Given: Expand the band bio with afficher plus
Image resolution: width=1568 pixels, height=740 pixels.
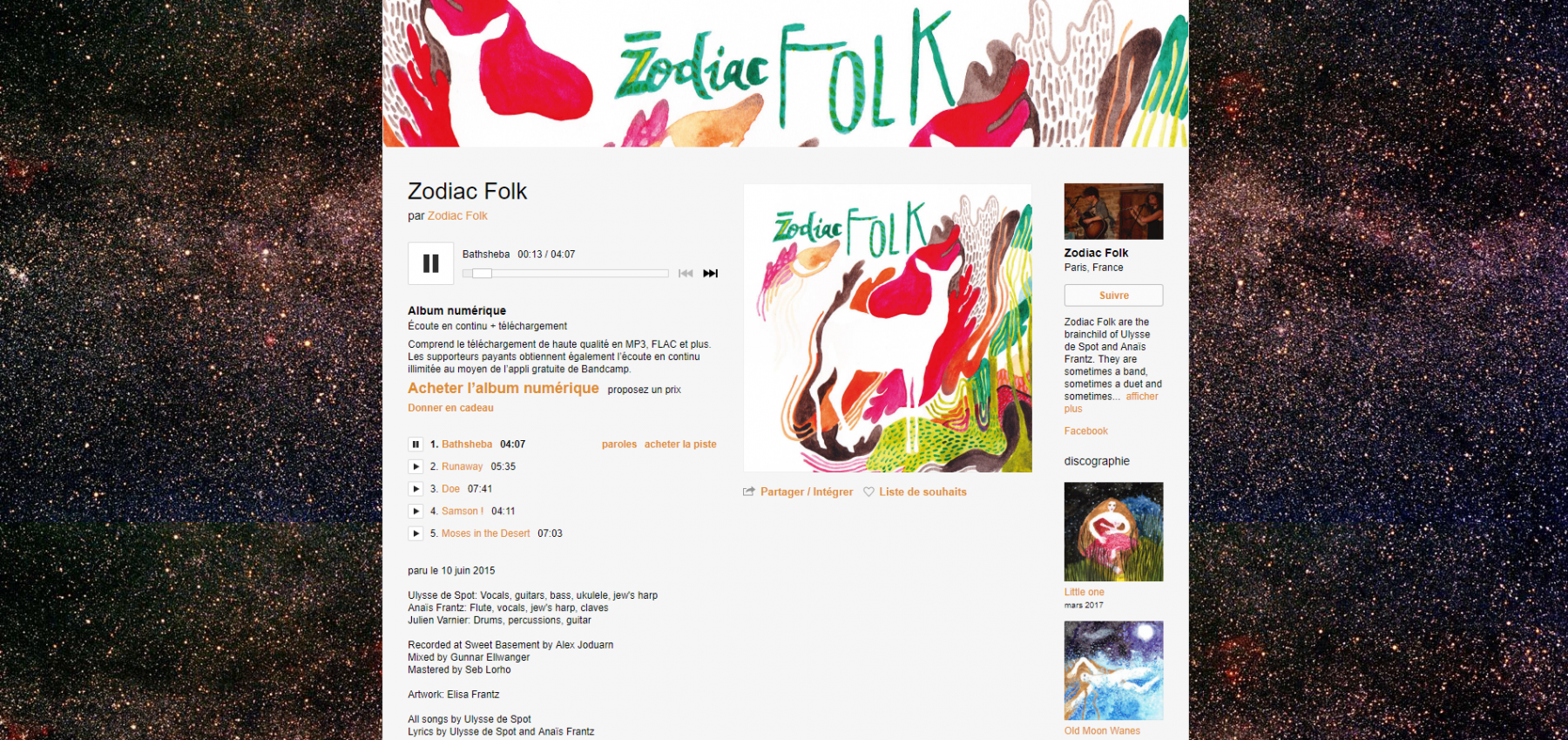Looking at the screenshot, I should coord(1112,403).
